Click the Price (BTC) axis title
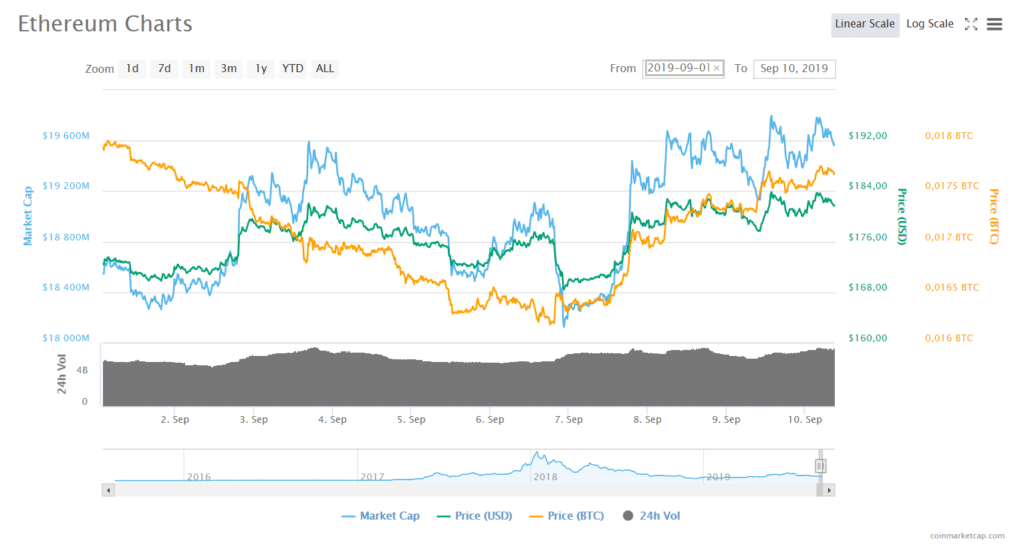Viewport: 1024px width, 555px height. 994,216
